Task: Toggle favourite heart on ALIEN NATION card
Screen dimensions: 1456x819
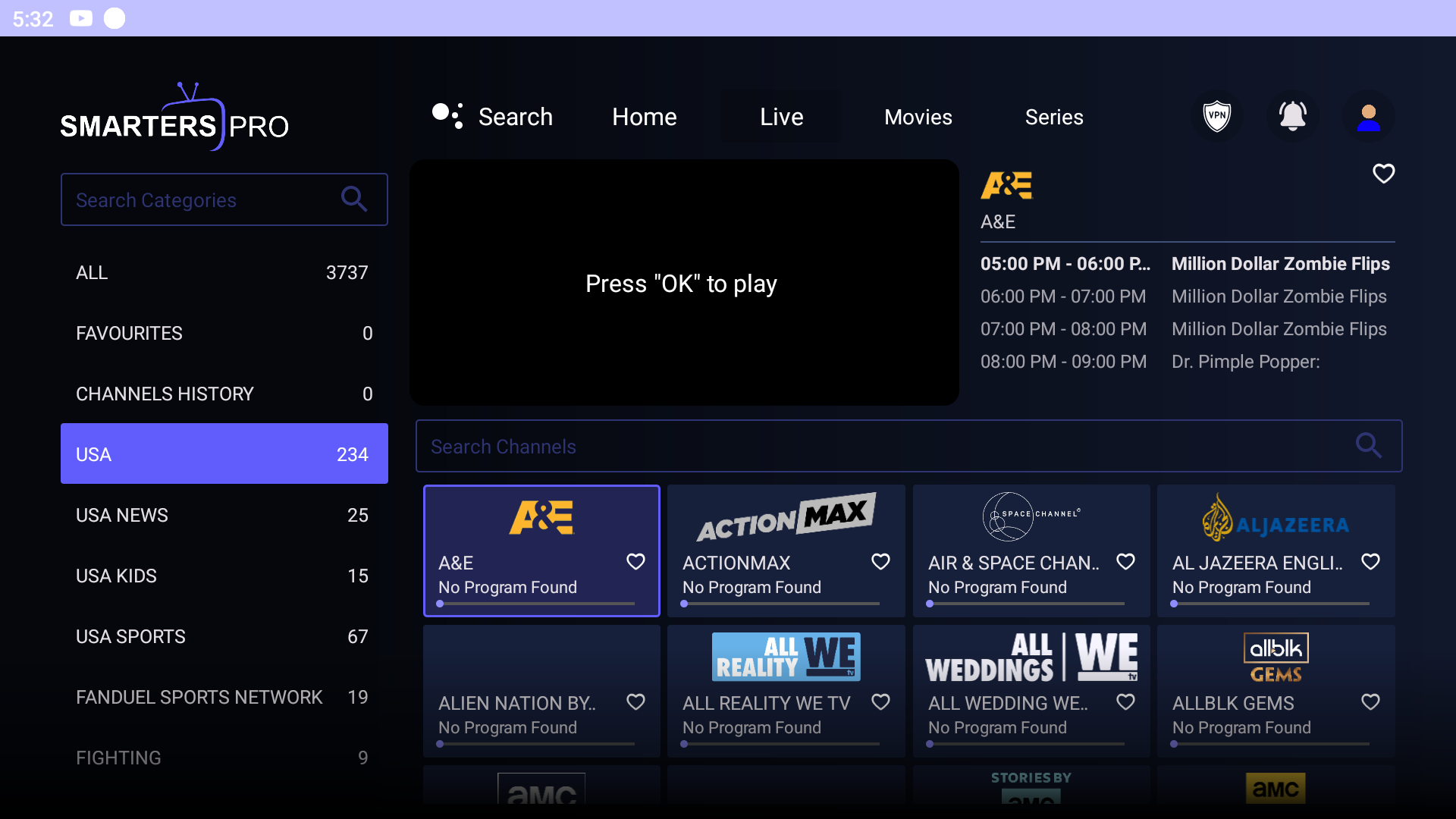Action: tap(635, 702)
